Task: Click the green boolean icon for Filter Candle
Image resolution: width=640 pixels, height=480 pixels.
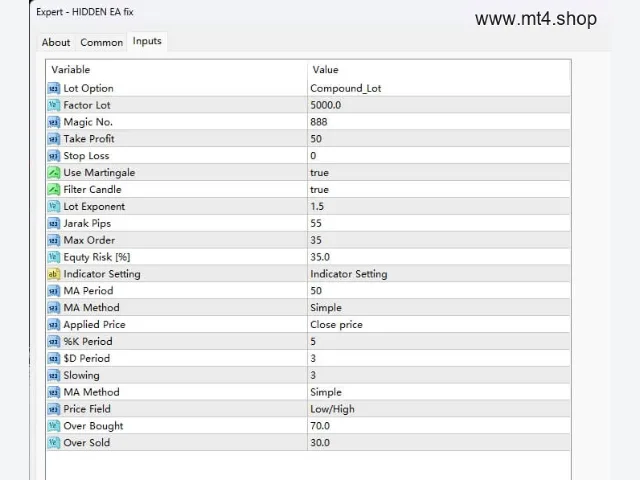Action: click(x=53, y=189)
